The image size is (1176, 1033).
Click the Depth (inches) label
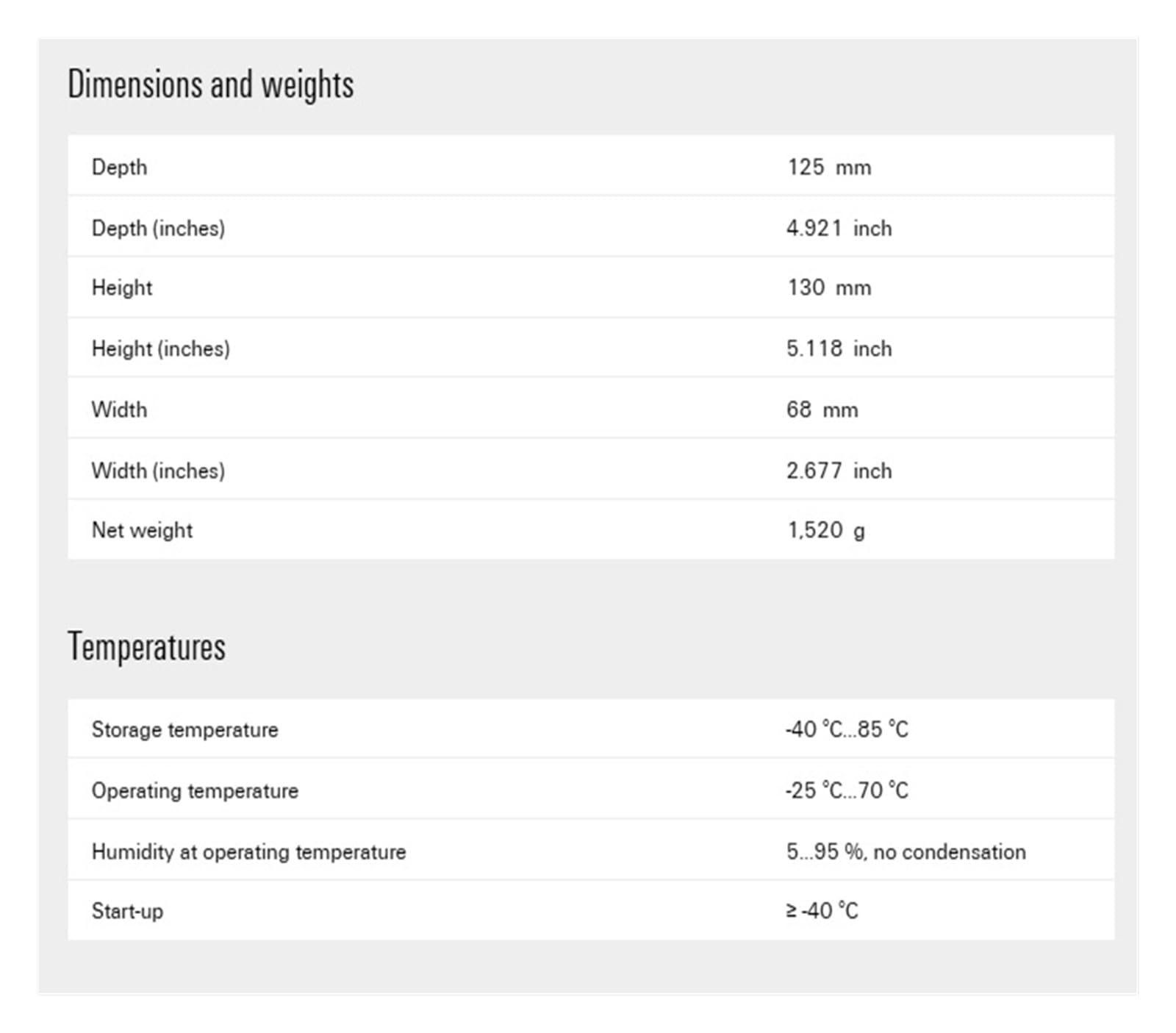point(158,229)
